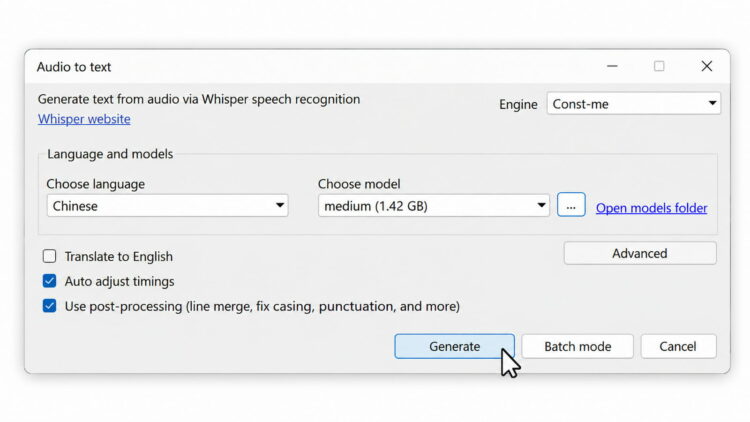The width and height of the screenshot is (750, 422).
Task: Minimize the Audio to text window
Action: point(612,66)
